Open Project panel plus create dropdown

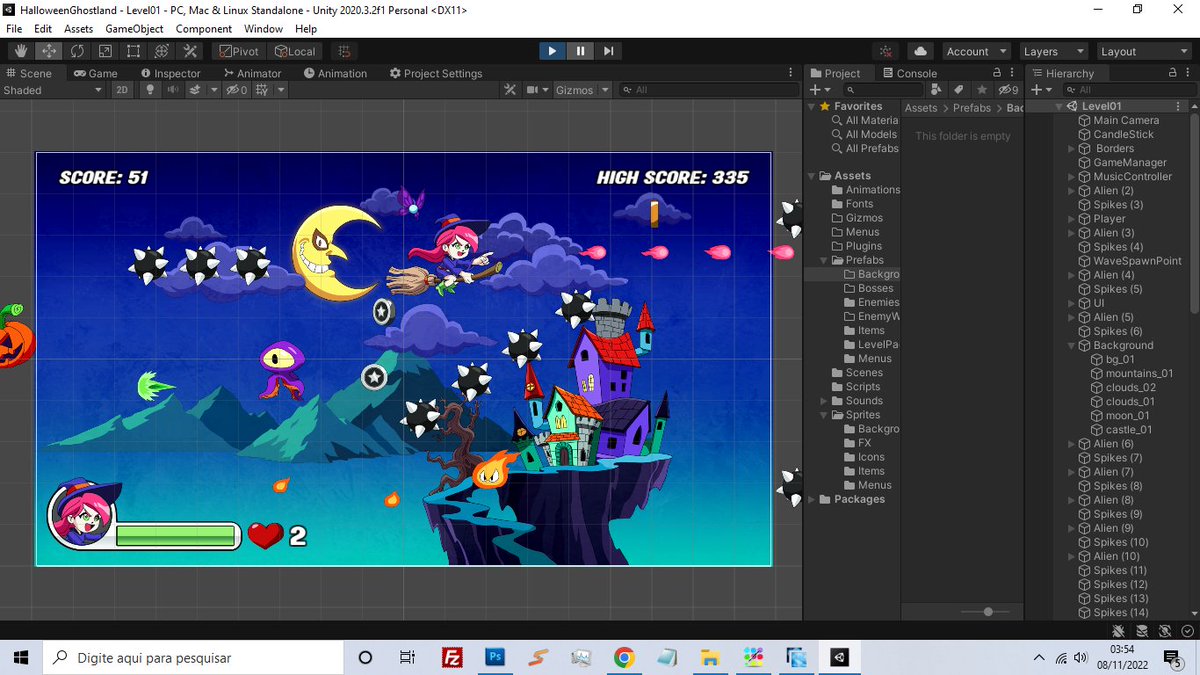[819, 90]
